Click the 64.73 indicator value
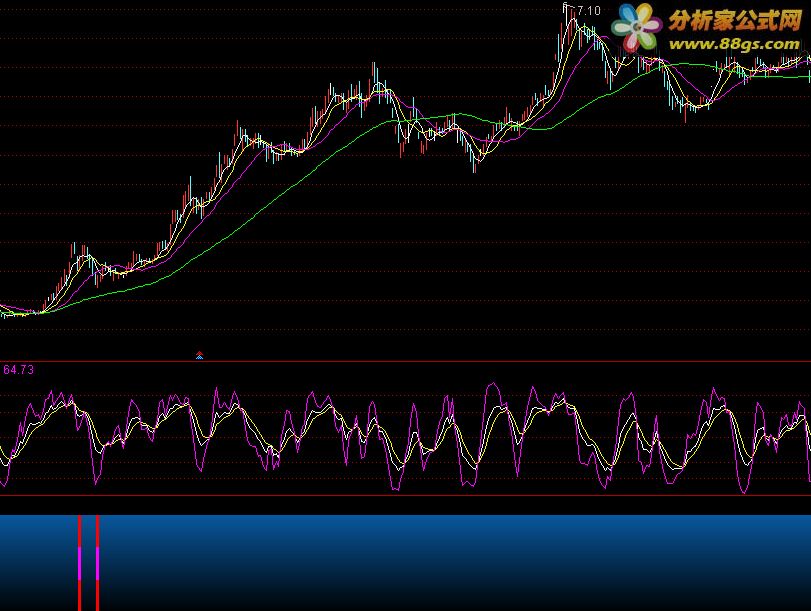The height and width of the screenshot is (611, 811). 19,369
